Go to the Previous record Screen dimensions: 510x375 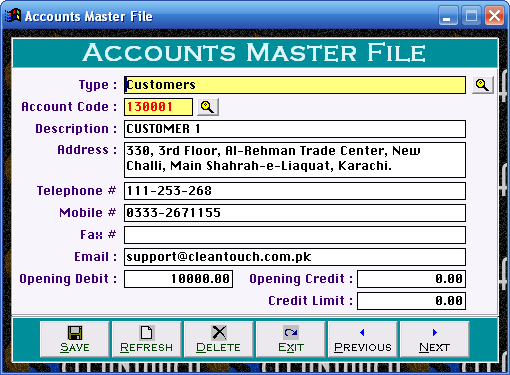click(363, 339)
